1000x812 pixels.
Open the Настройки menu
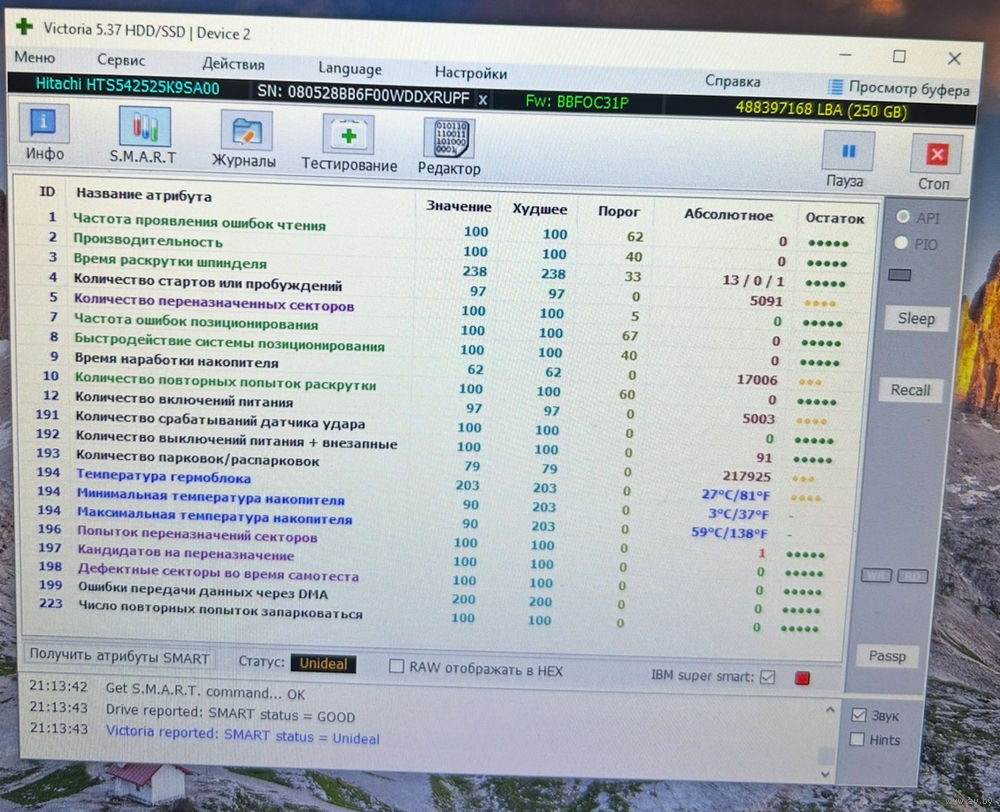pyautogui.click(x=471, y=73)
